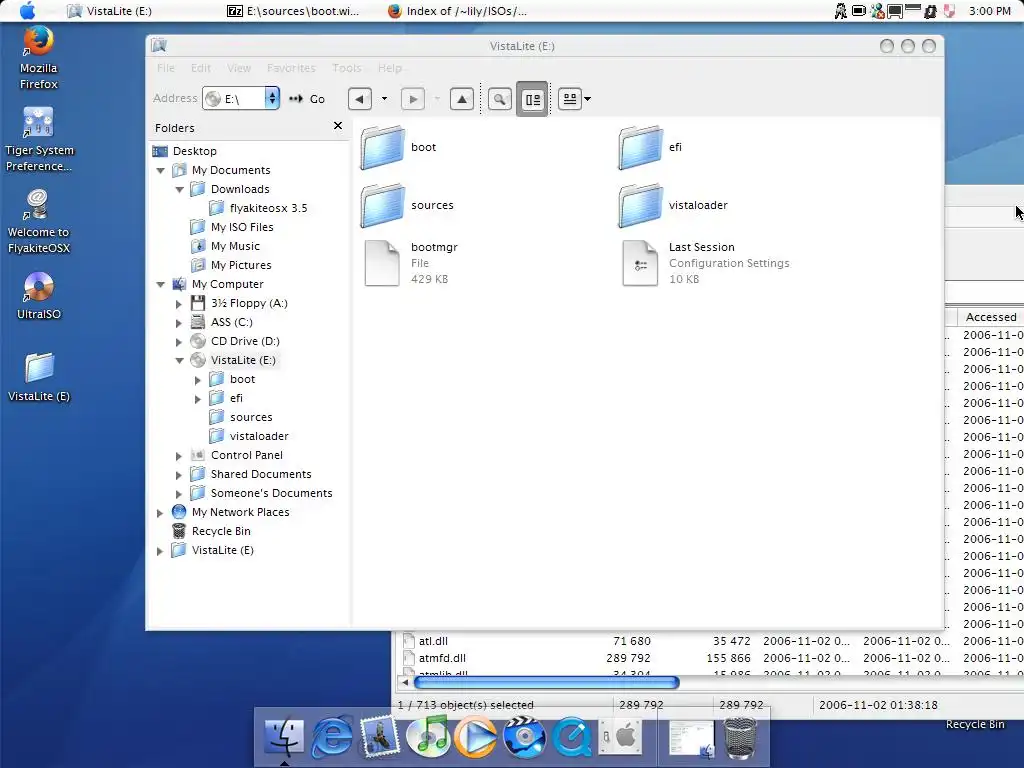This screenshot has height=768, width=1024.
Task: Select My ISO Files in tree
Action: 242,227
